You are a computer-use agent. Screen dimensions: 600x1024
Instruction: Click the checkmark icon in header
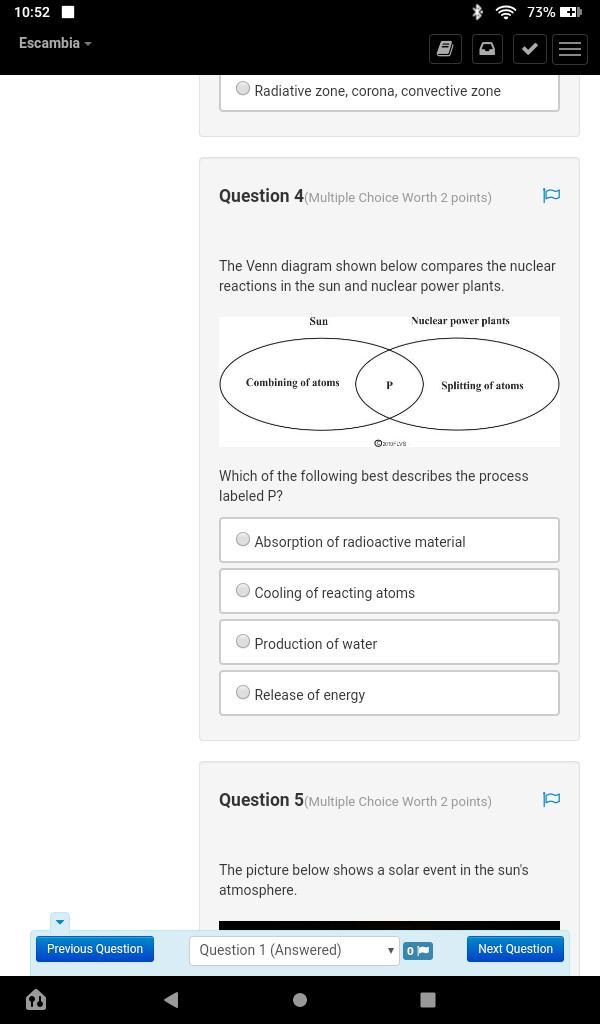click(529, 49)
